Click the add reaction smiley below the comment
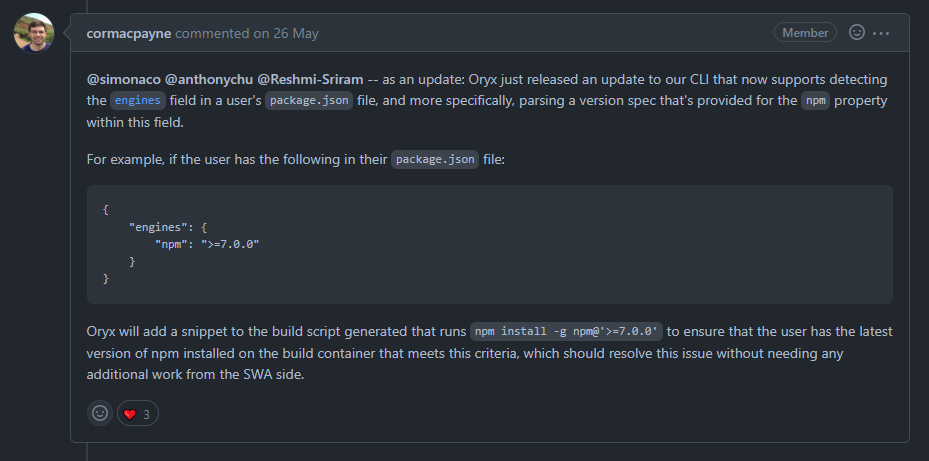 (x=100, y=413)
